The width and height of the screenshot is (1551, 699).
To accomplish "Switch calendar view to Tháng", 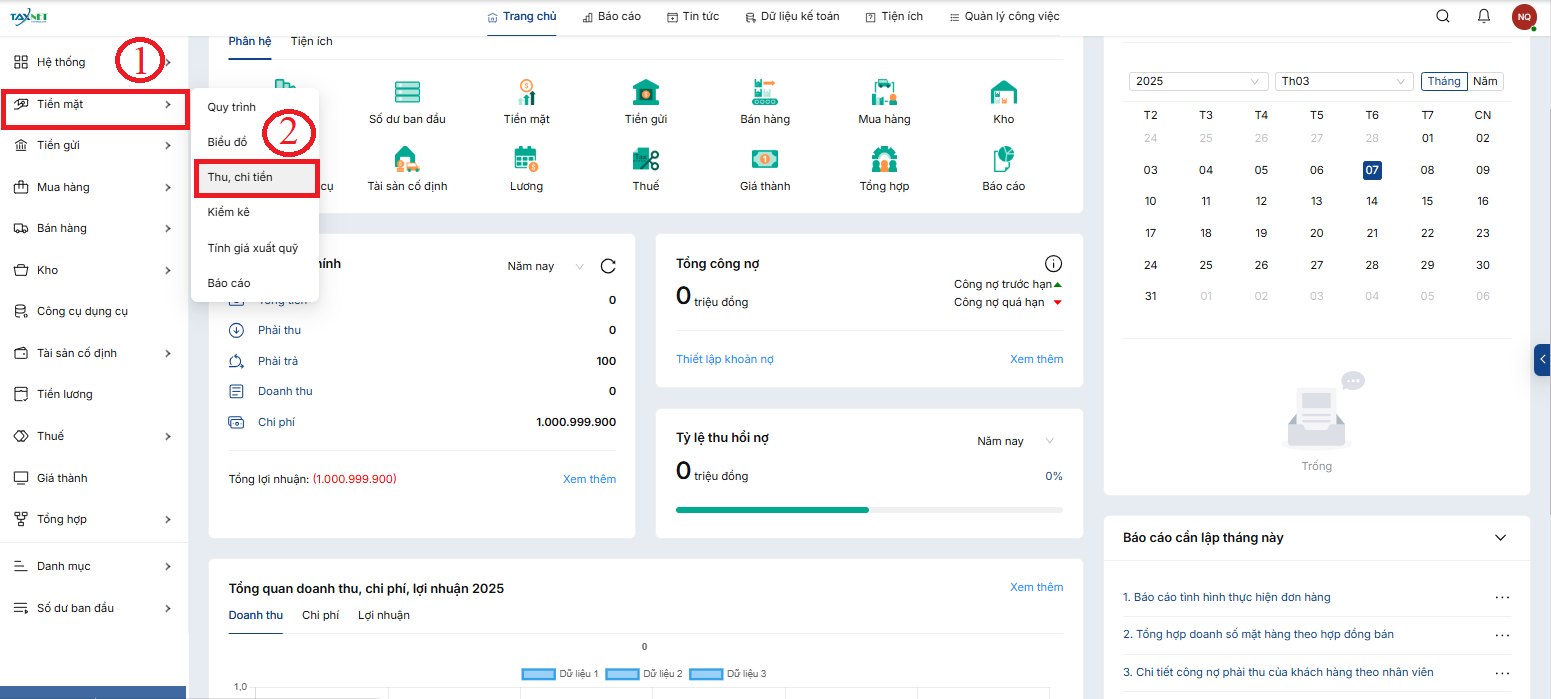I will (x=1444, y=81).
